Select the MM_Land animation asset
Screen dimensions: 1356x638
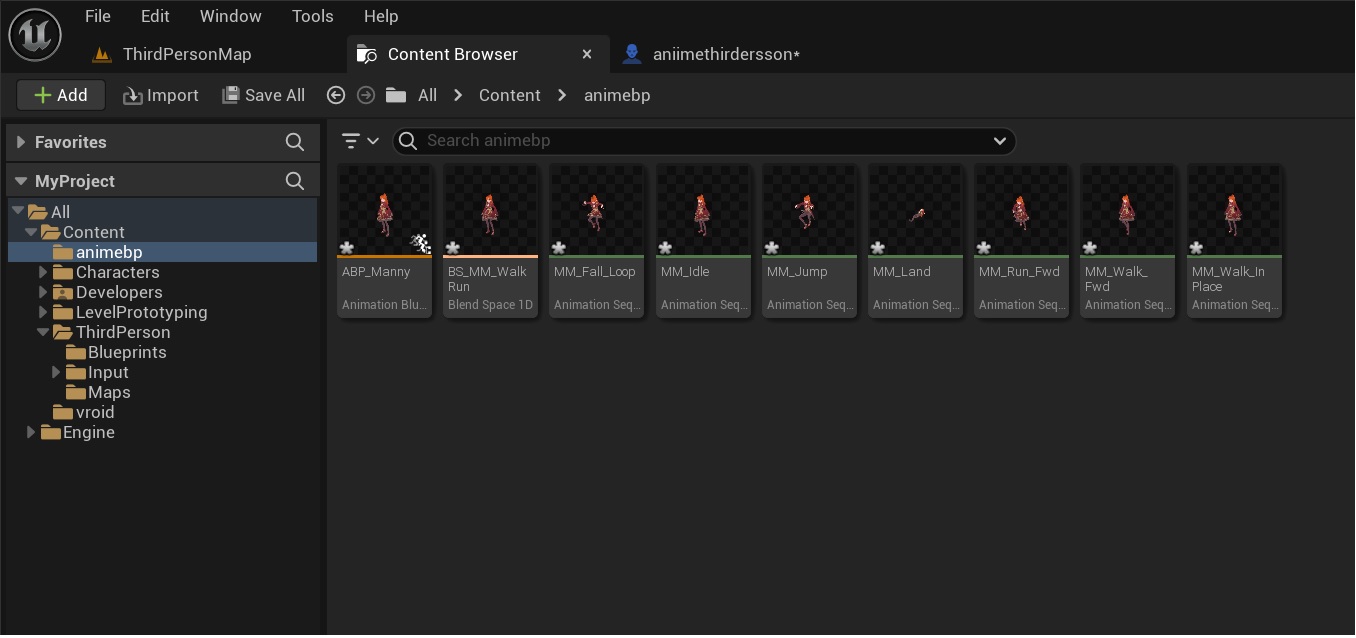click(915, 241)
